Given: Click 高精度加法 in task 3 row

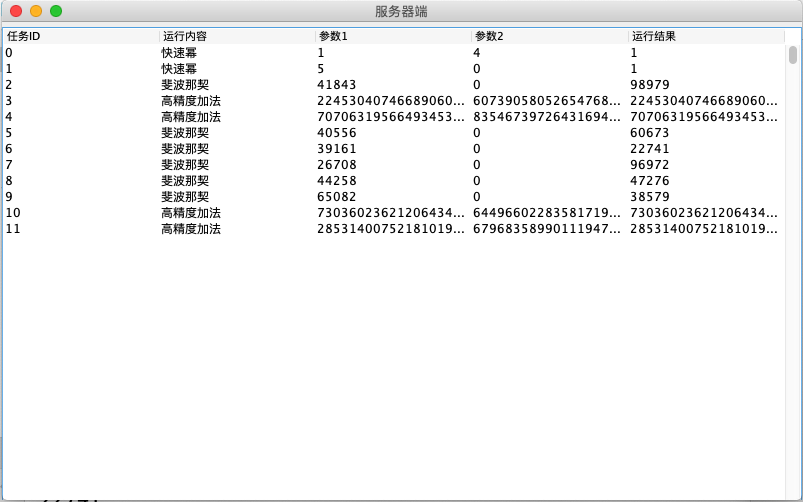Looking at the screenshot, I should [x=191, y=101].
